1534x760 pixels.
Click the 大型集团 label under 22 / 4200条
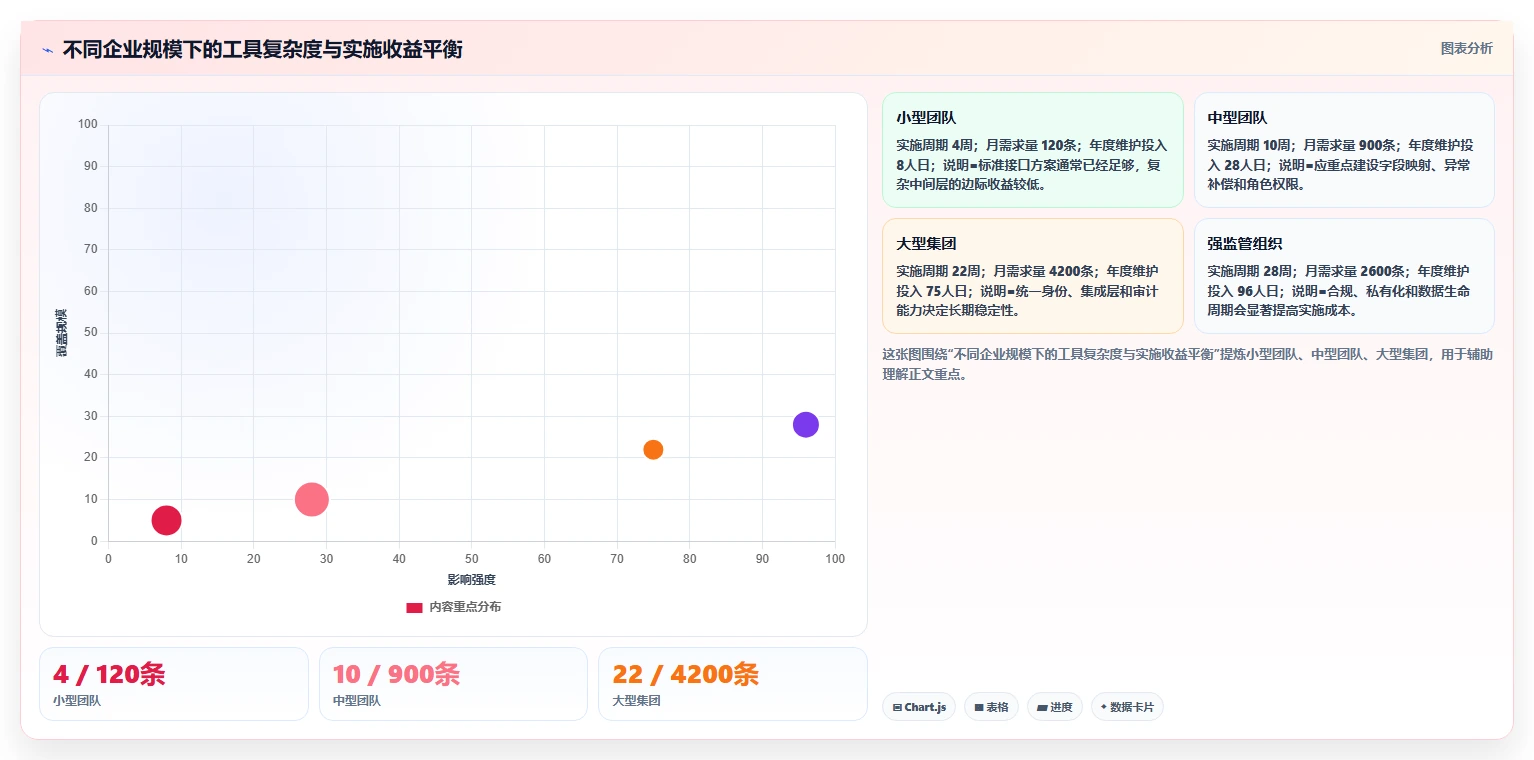(636, 701)
